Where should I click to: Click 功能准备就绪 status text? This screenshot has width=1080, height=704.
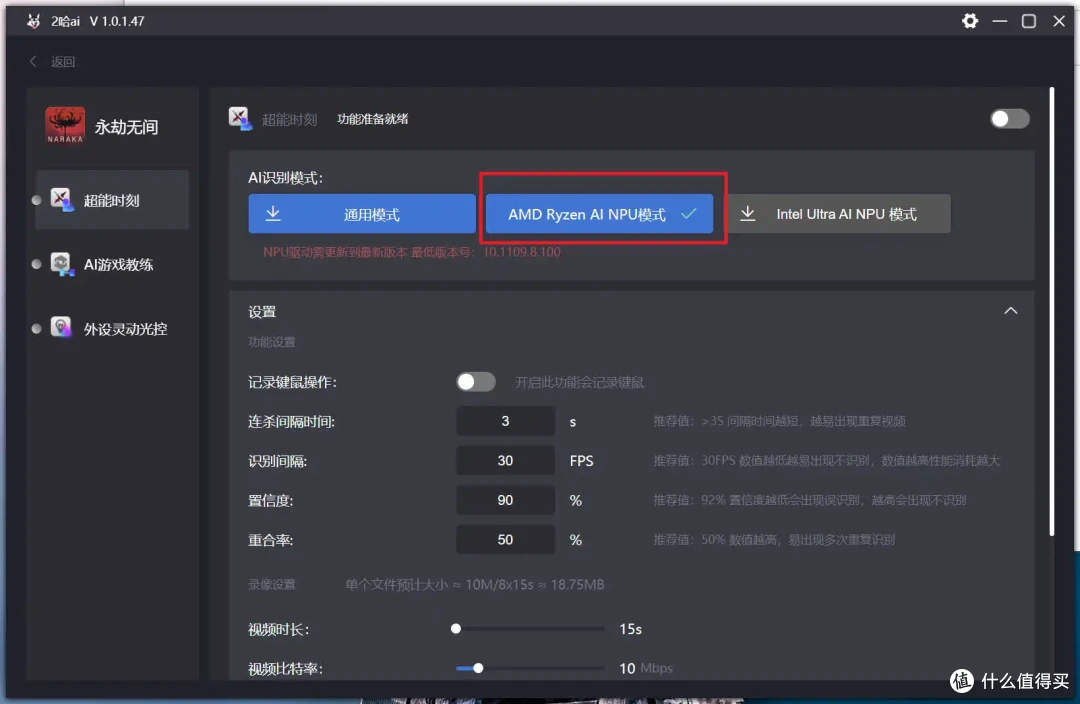[372, 119]
